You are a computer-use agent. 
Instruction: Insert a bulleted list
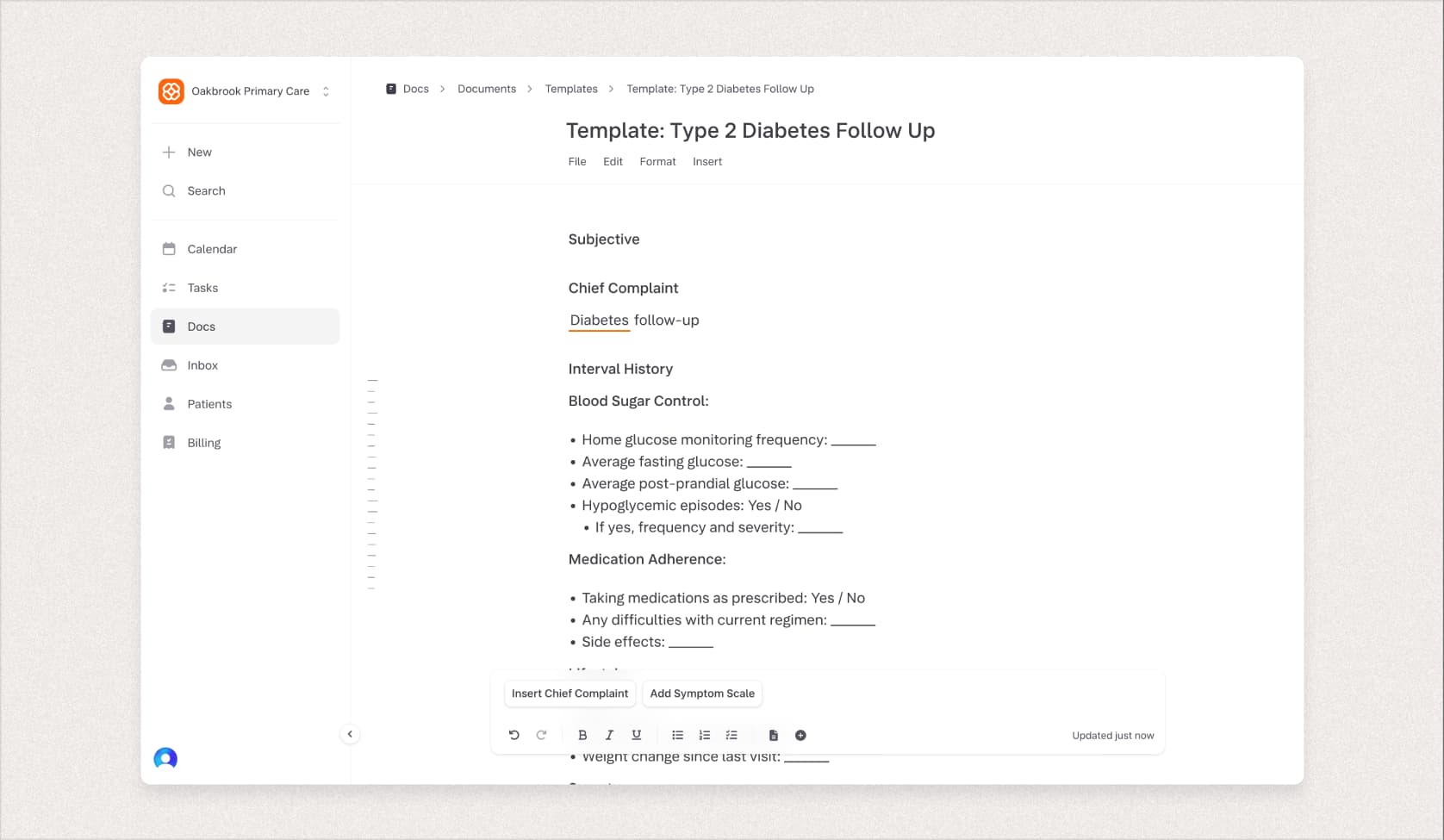click(677, 735)
